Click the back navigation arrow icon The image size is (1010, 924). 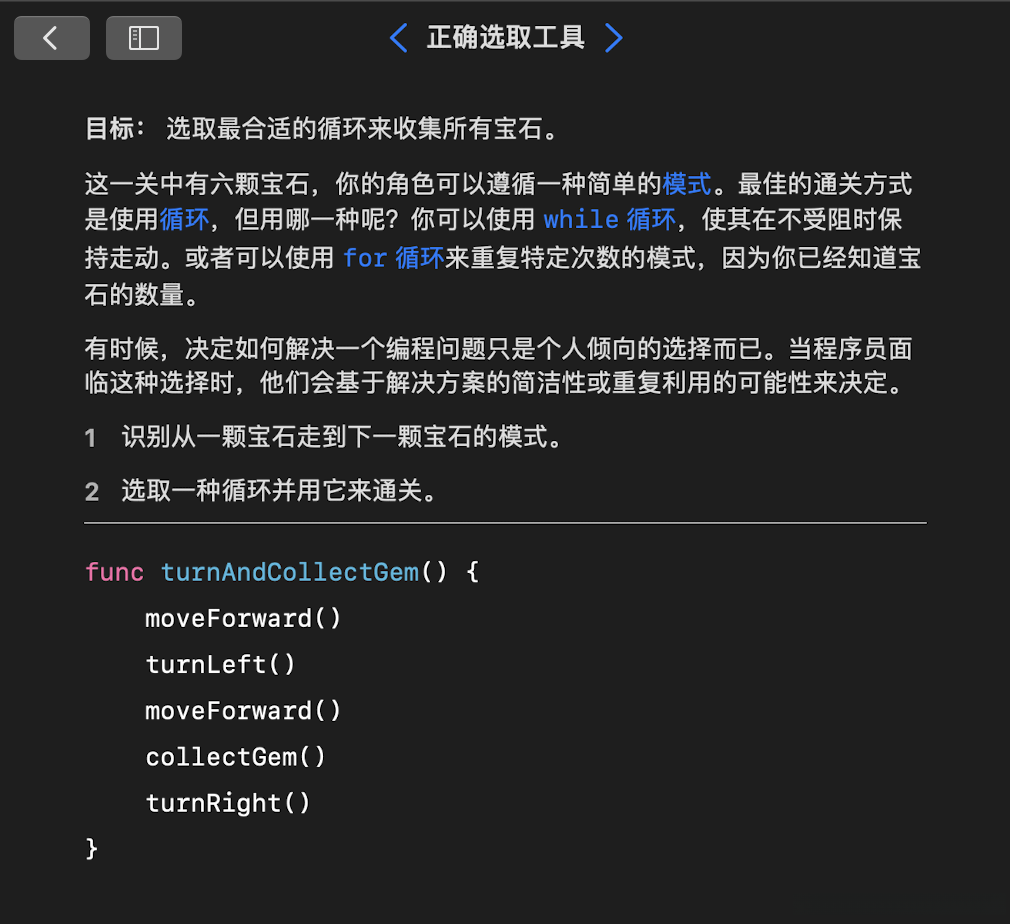[51, 37]
